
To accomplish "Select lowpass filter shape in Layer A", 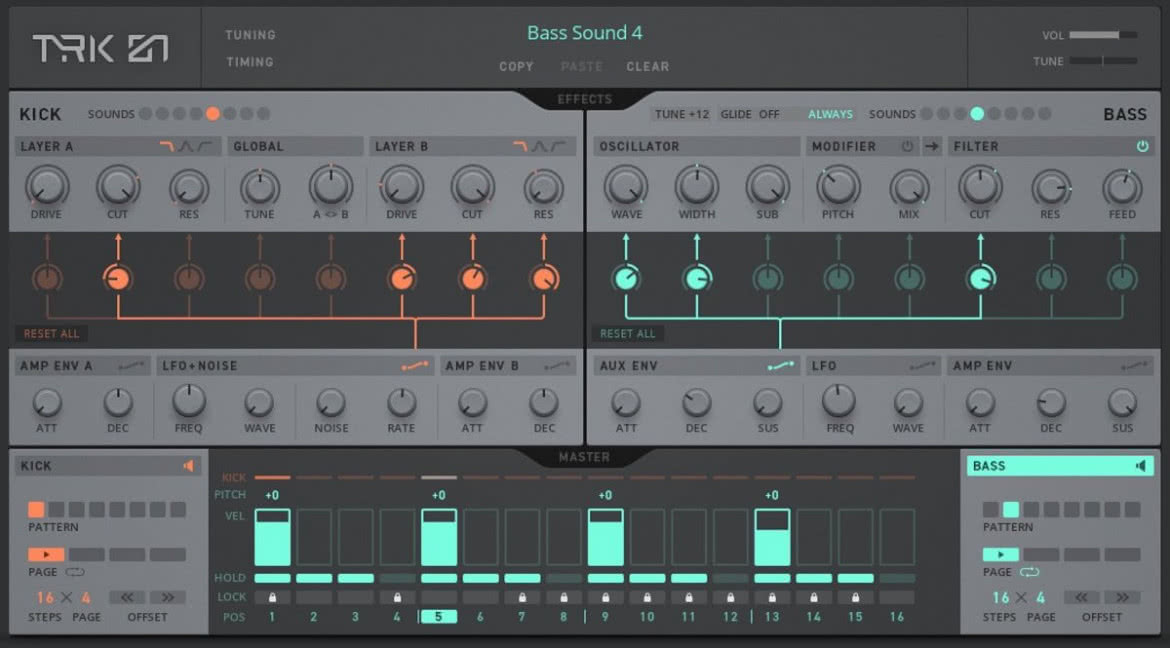I will point(166,146).
